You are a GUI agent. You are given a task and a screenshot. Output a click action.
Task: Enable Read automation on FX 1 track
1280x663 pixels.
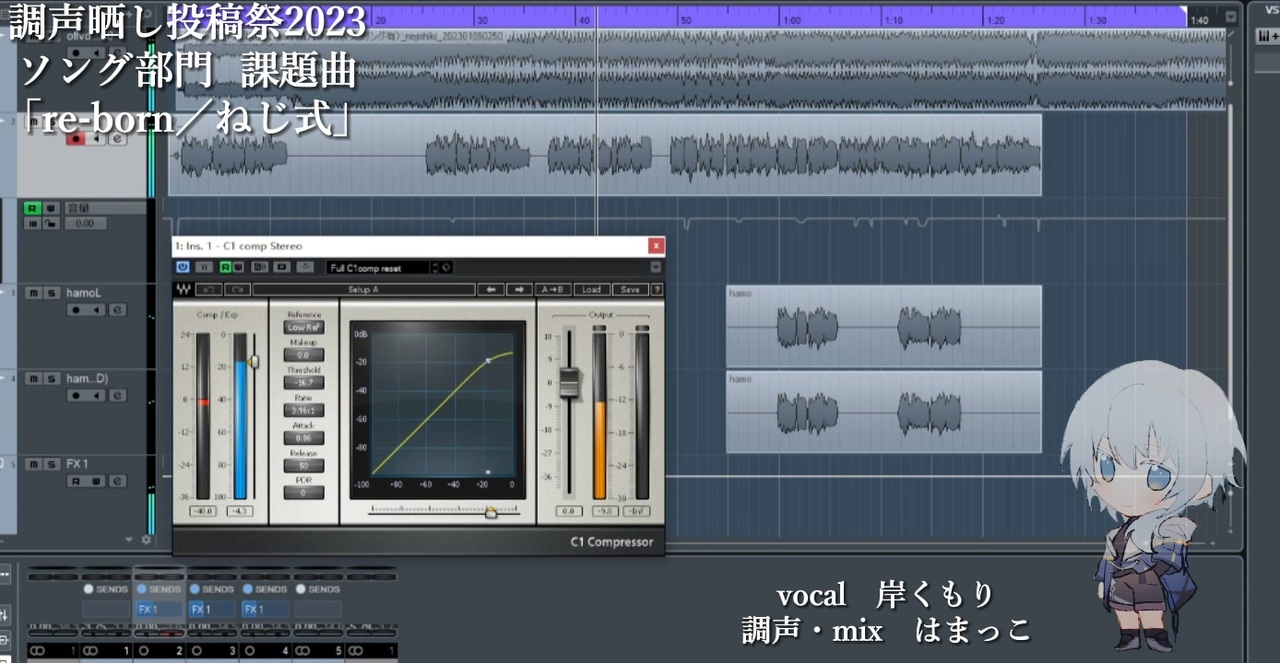pos(76,481)
